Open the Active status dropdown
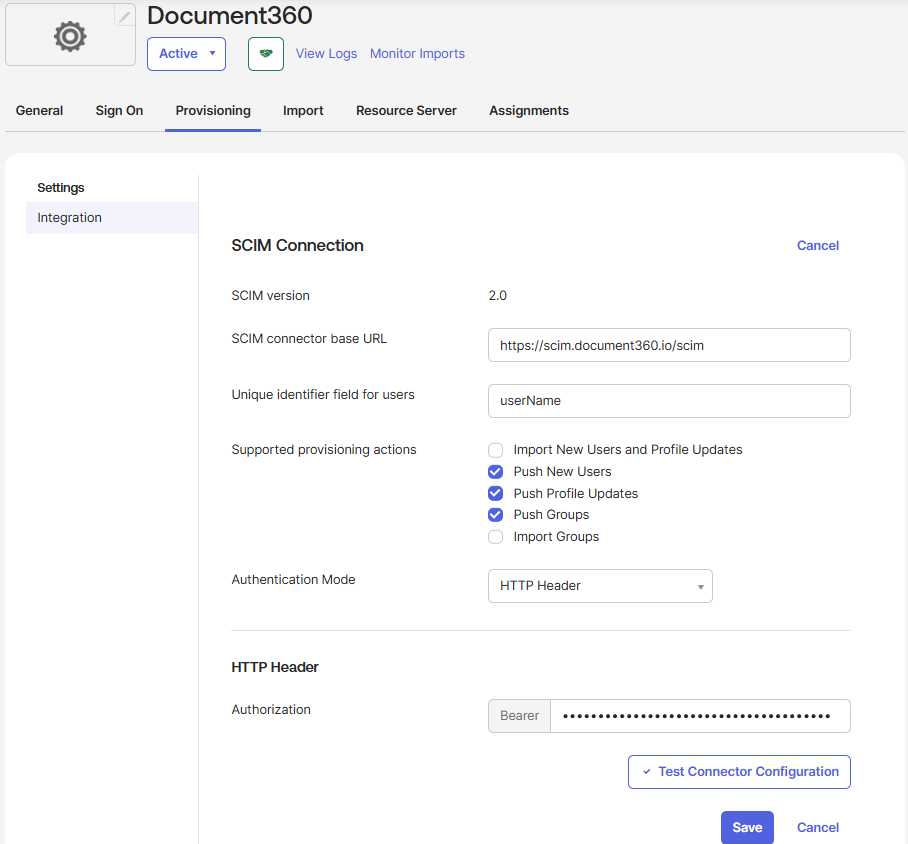908x844 pixels. pos(186,54)
